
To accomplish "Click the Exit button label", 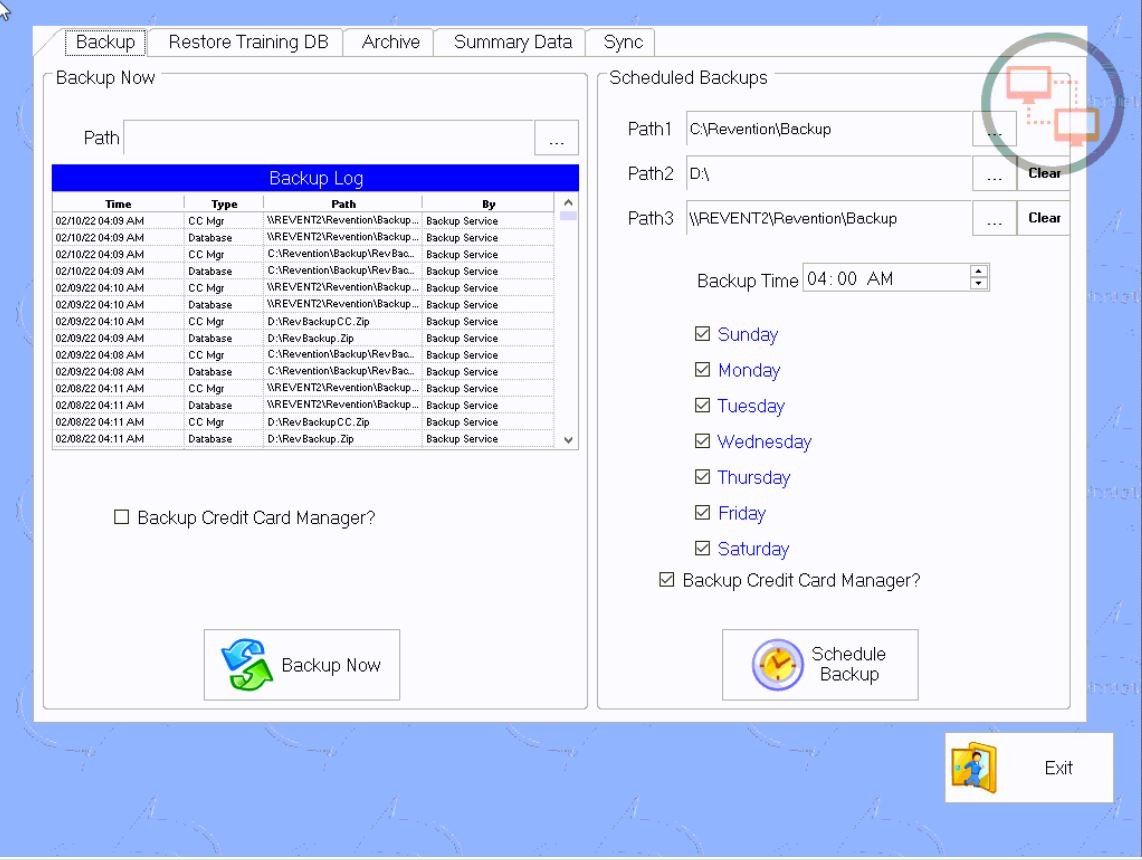I will [1058, 768].
